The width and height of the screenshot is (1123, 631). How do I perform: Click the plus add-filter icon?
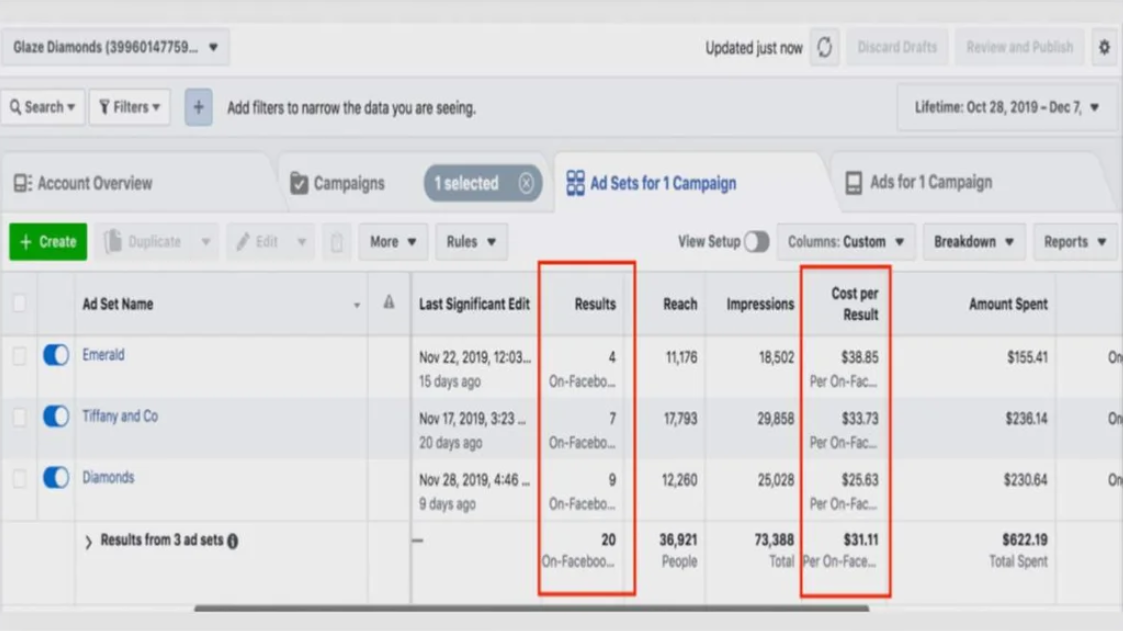tap(198, 107)
